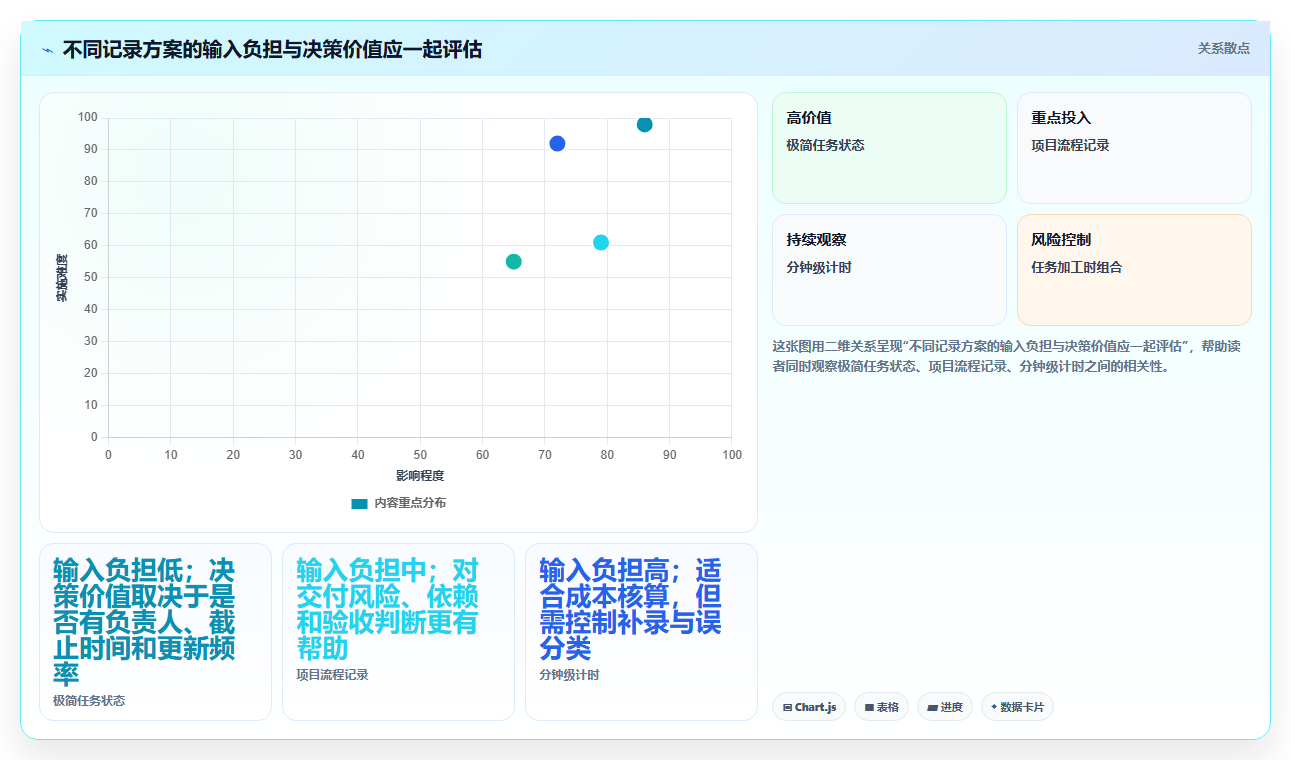The height and width of the screenshot is (760, 1291).
Task: Click the lightning icon beside the title
Action: click(x=47, y=50)
